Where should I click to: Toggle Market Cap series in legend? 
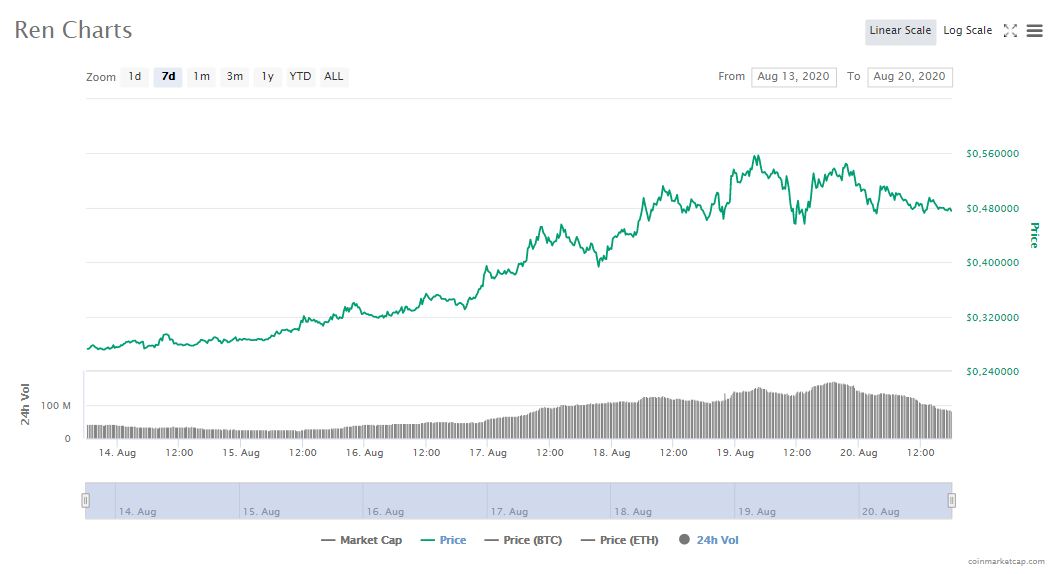point(362,540)
